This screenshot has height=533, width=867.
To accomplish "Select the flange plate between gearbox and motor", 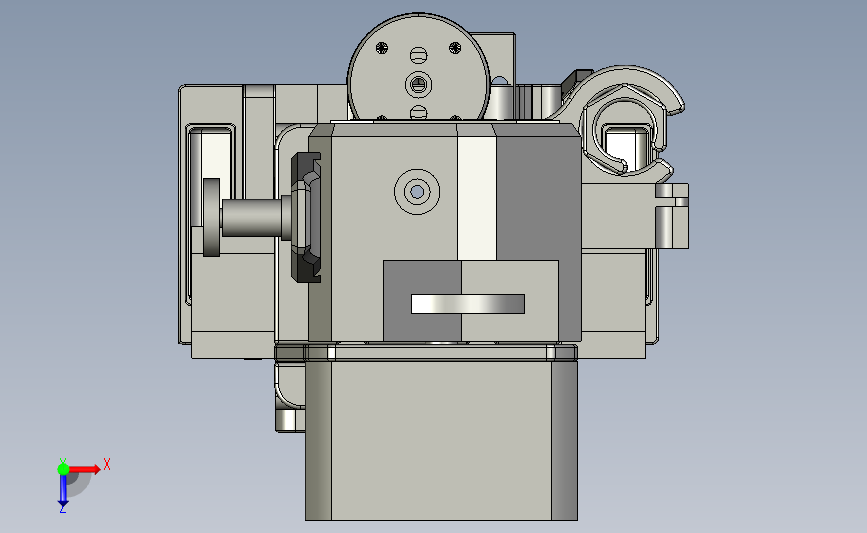I will click(426, 352).
